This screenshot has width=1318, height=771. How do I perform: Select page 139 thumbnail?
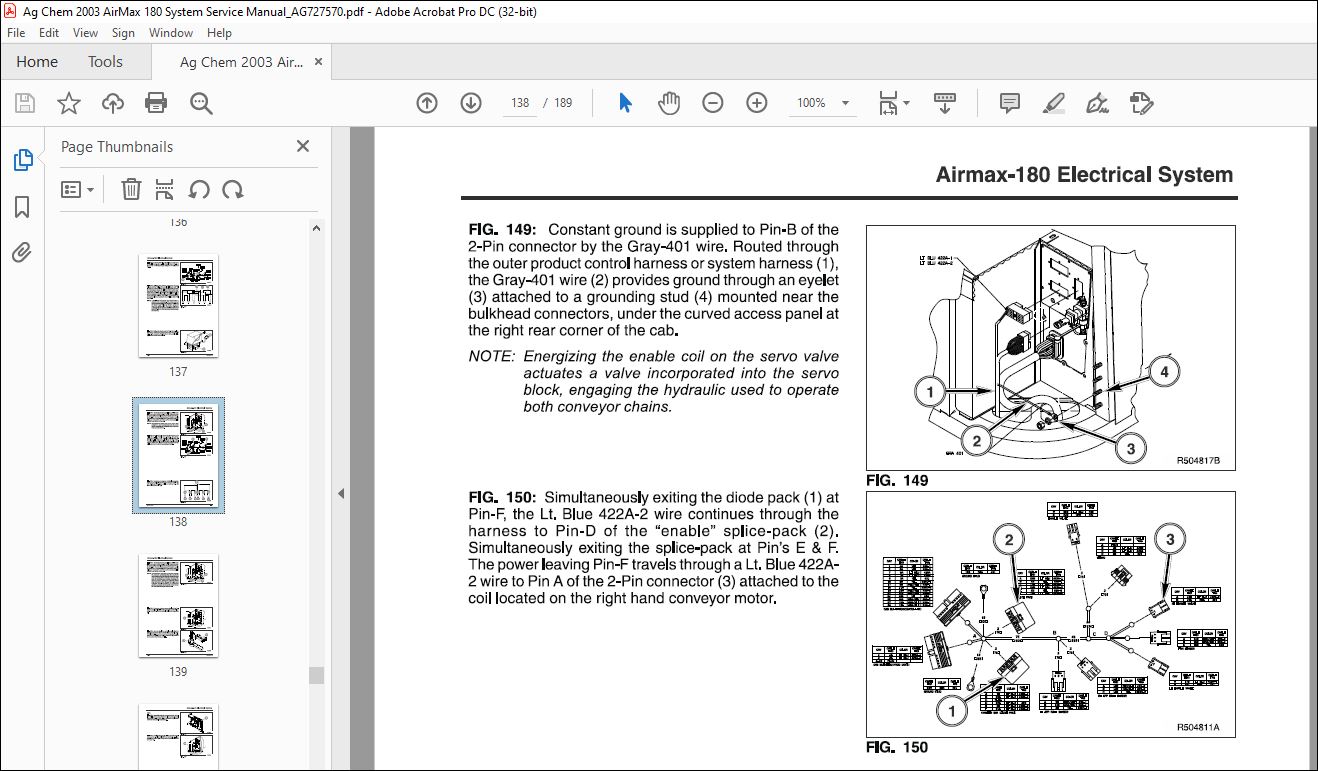coord(178,605)
